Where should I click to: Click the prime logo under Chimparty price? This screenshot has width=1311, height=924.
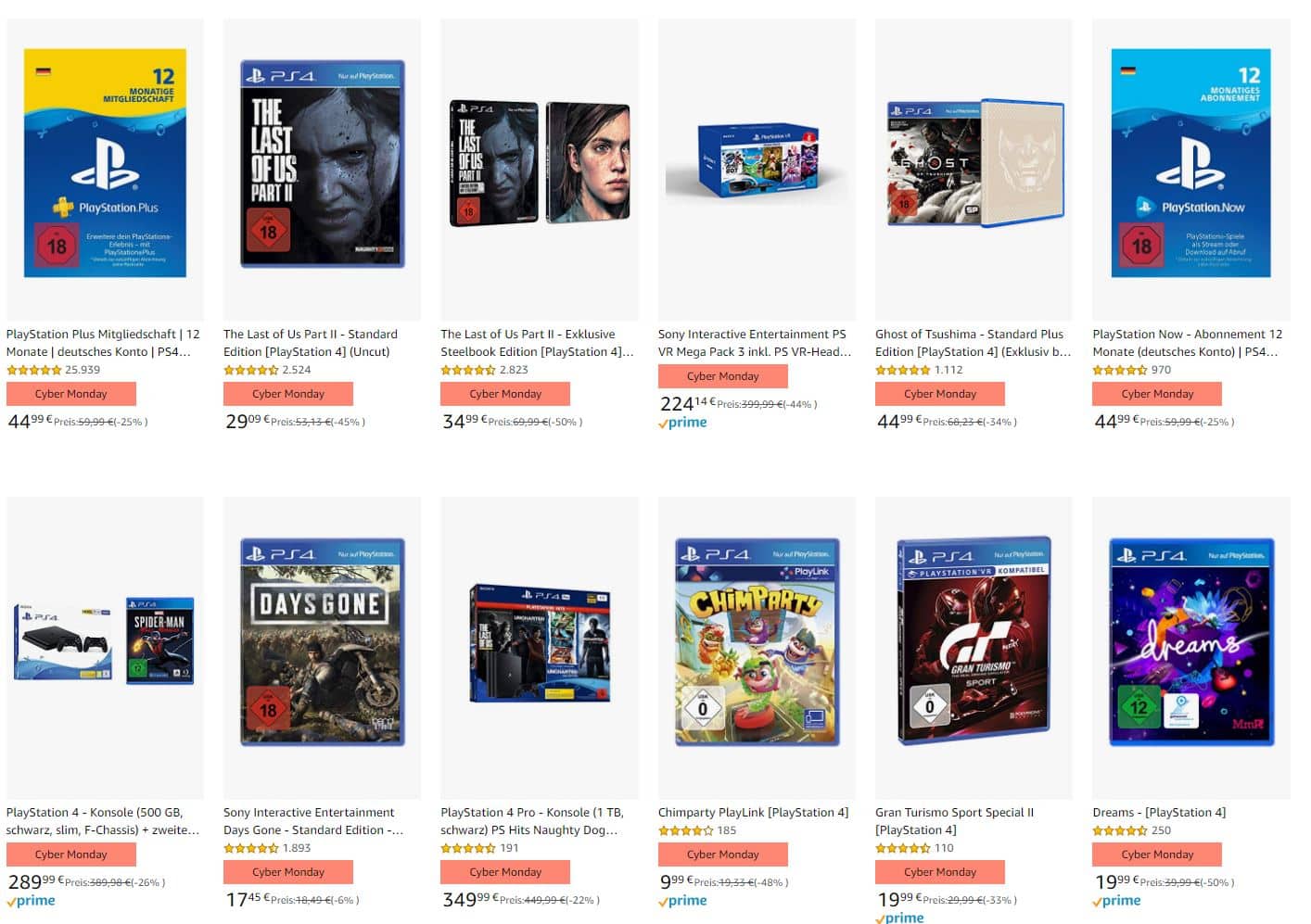[682, 901]
